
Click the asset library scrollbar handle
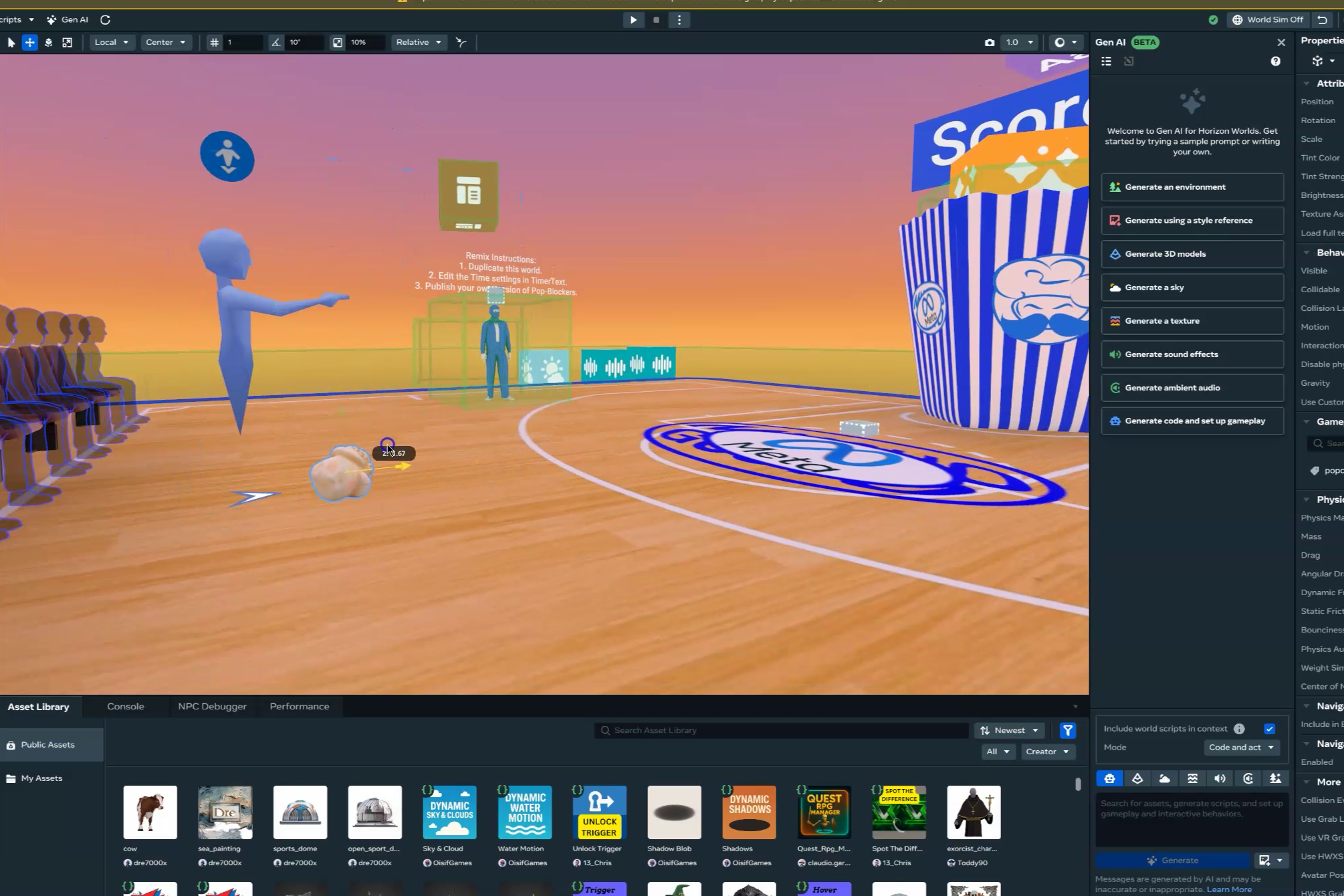click(1078, 784)
